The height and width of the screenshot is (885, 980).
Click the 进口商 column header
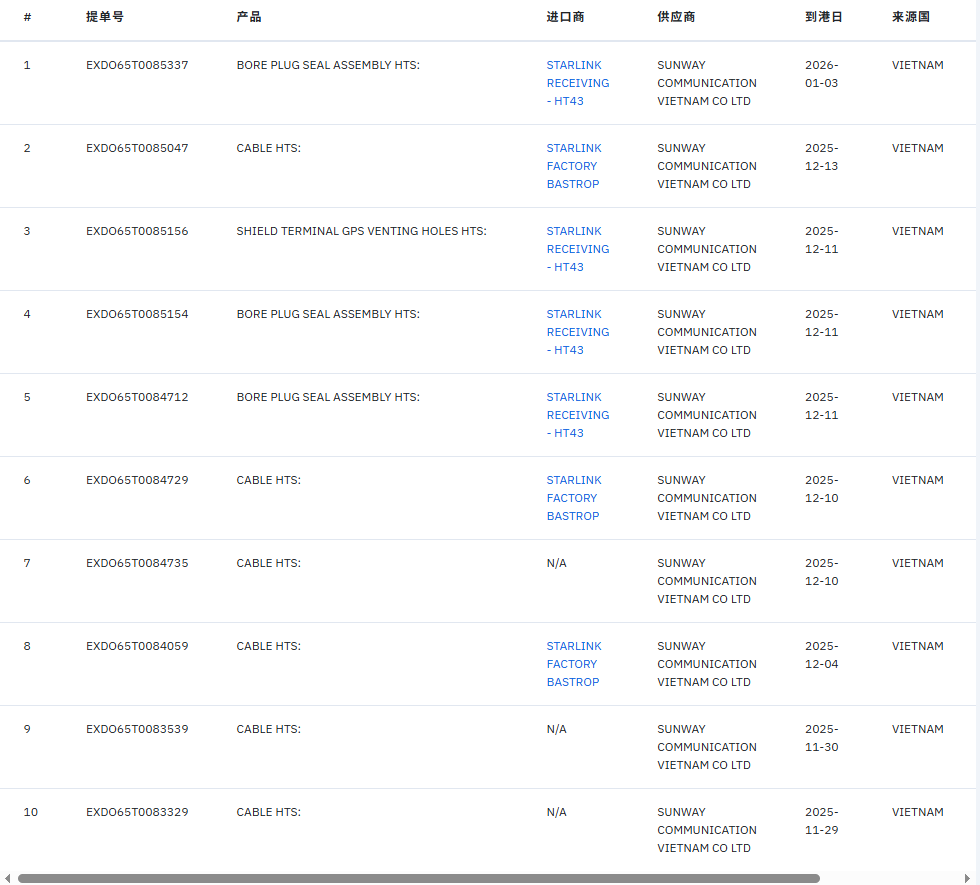click(566, 17)
